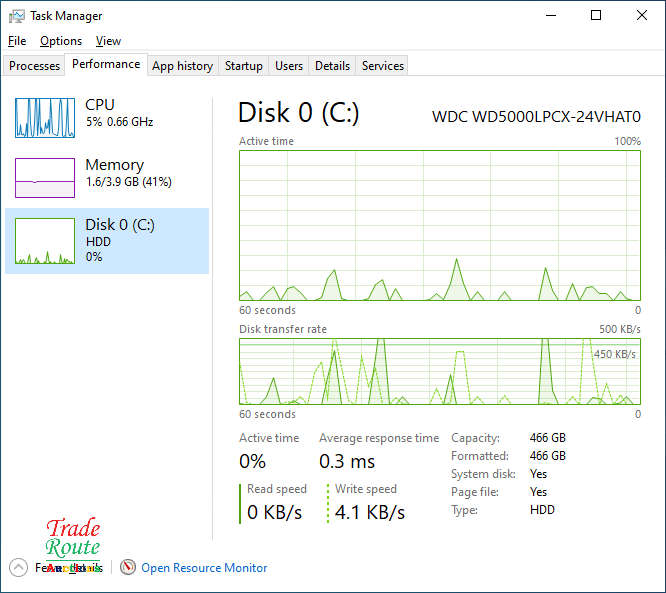
Task: Open the Users tab
Action: tap(289, 66)
